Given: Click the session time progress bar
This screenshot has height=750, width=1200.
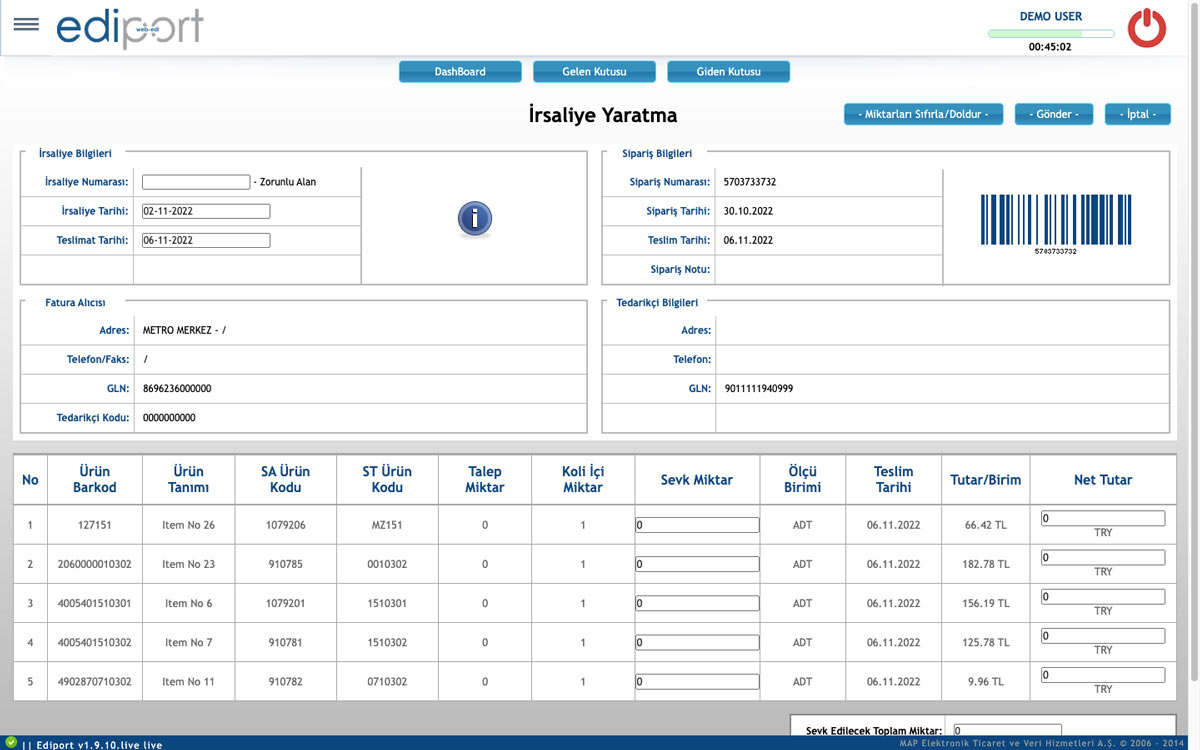Looking at the screenshot, I should point(1051,34).
